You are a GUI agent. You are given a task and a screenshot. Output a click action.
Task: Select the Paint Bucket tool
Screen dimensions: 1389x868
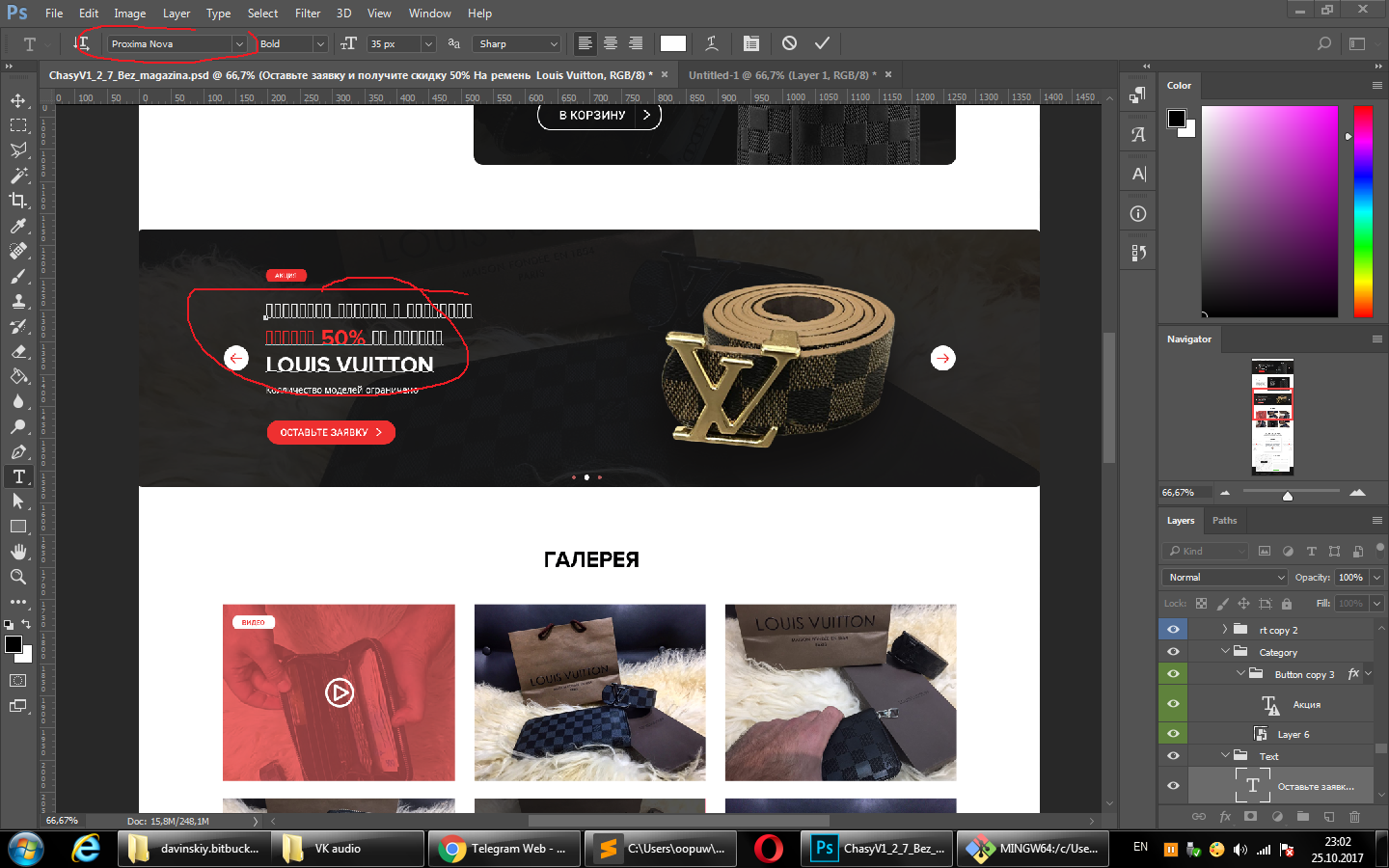(x=18, y=376)
